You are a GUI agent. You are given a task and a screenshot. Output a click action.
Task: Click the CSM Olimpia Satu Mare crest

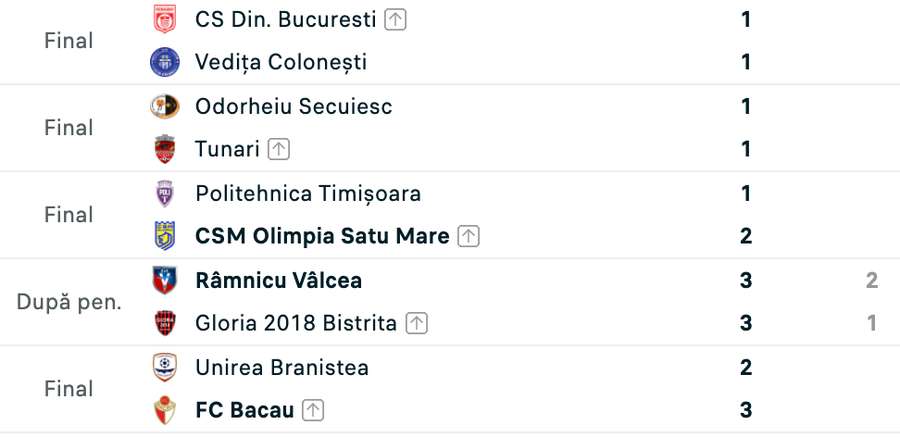pos(165,236)
